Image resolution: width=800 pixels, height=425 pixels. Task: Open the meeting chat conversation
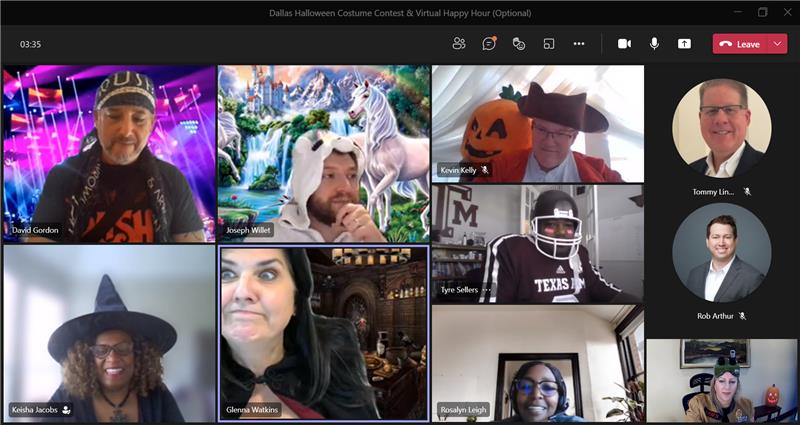click(x=489, y=44)
